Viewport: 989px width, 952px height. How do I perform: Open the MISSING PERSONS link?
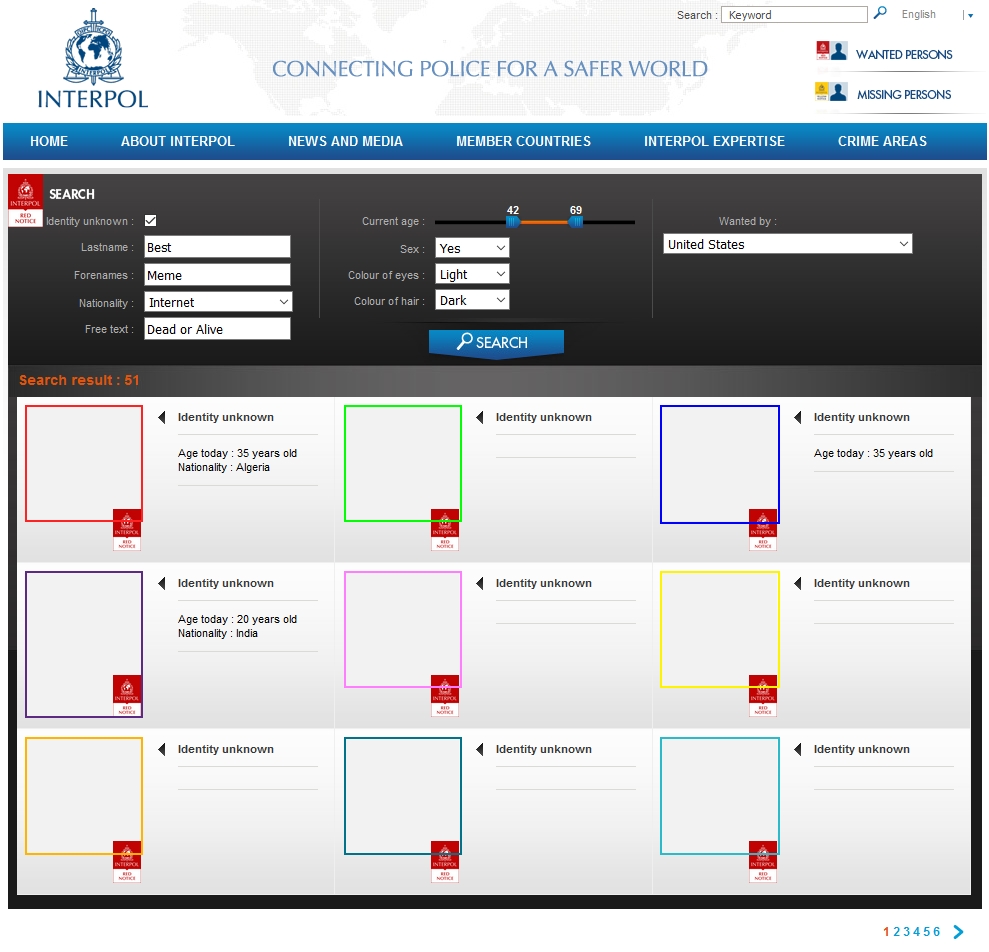(x=904, y=95)
